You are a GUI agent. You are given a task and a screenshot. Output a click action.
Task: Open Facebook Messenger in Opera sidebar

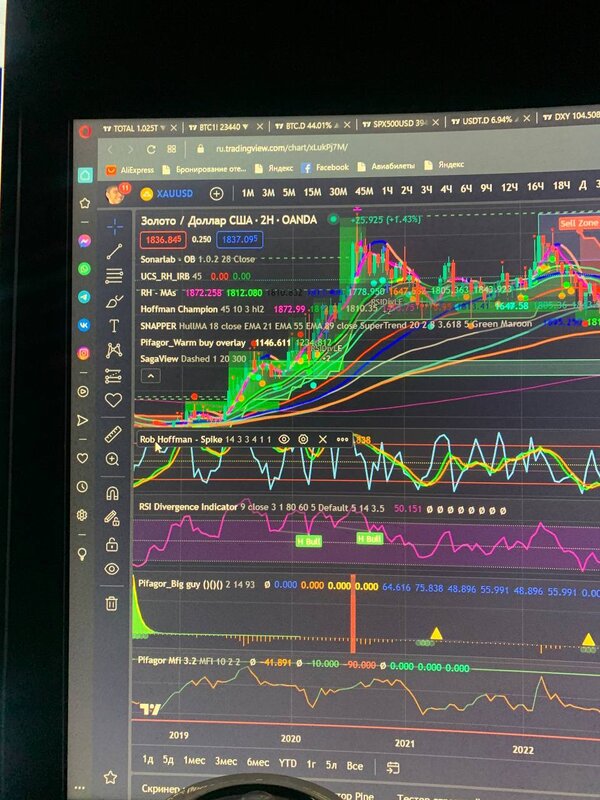85,240
